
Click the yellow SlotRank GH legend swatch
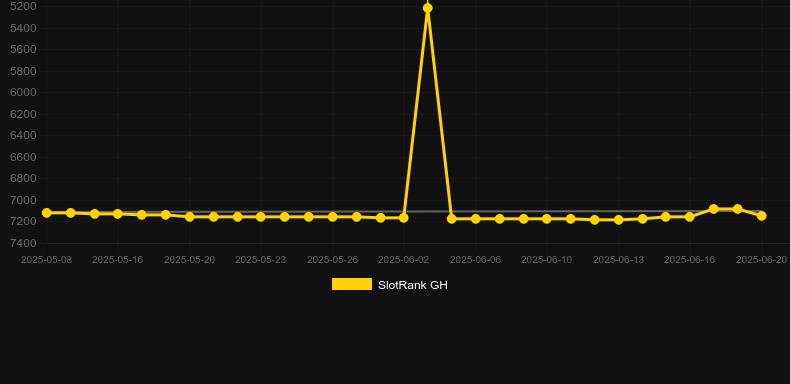[x=352, y=284]
